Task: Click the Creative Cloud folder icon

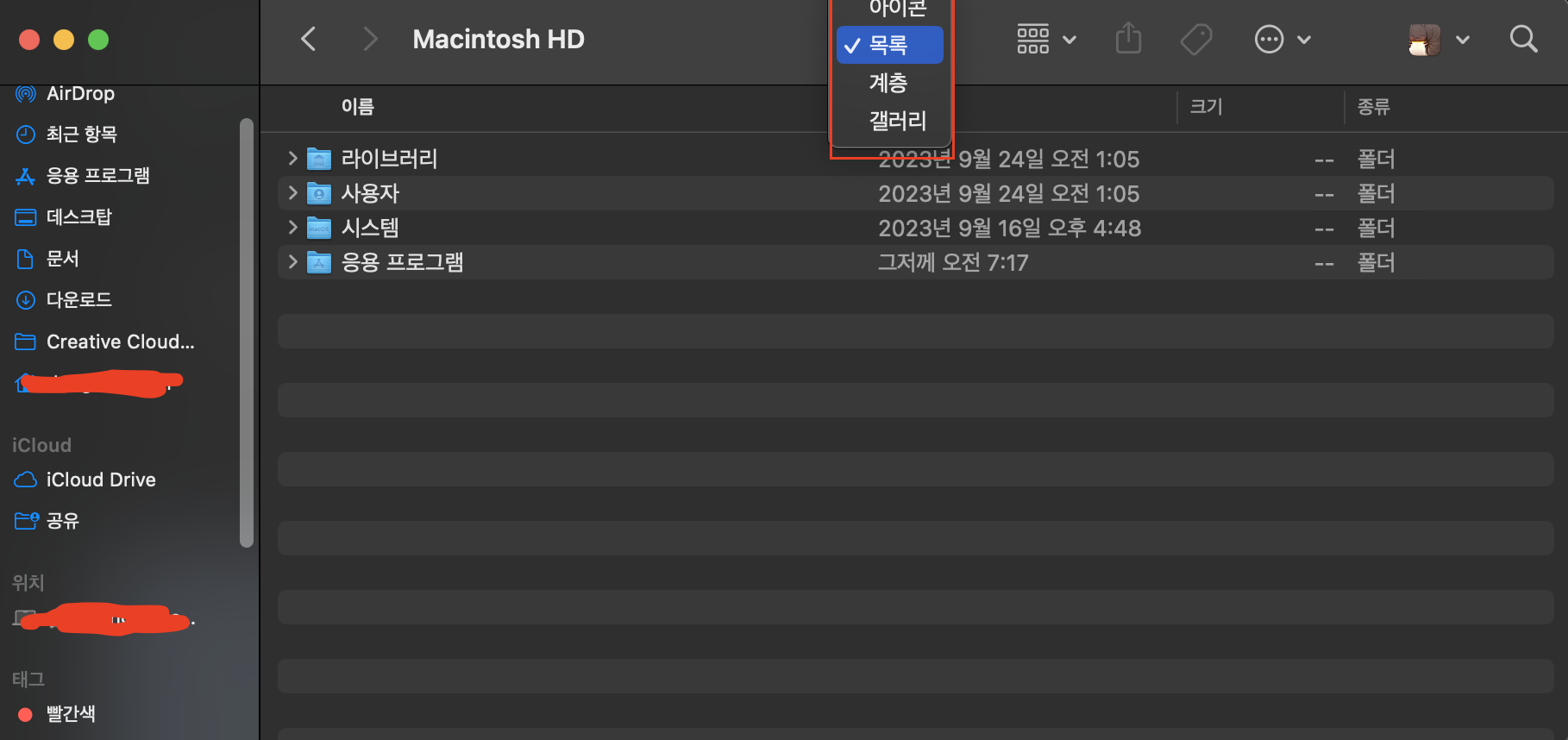Action: tap(26, 342)
